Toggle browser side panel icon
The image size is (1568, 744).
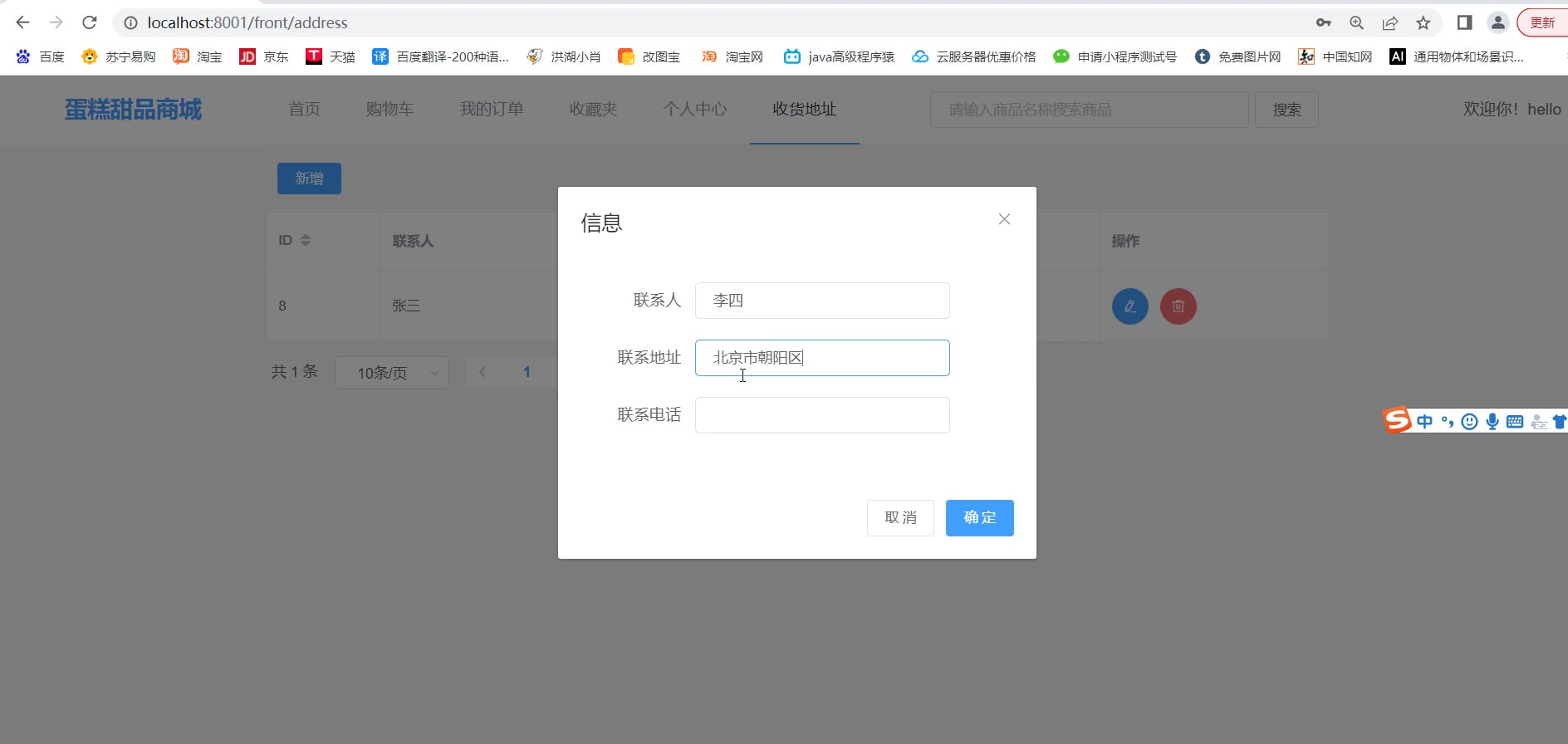pyautogui.click(x=1465, y=22)
